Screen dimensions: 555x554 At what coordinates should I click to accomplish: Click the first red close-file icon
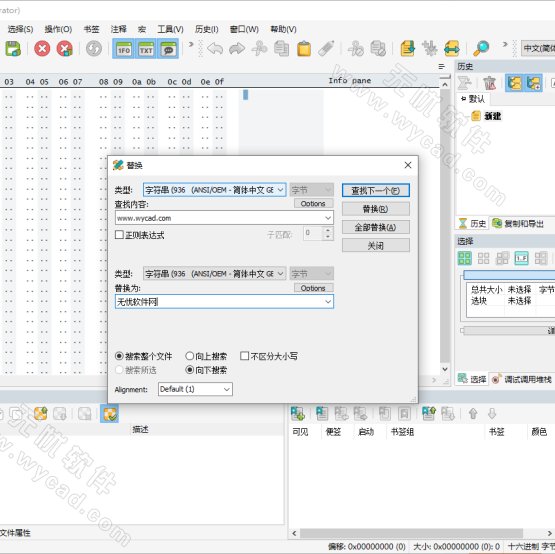[42, 48]
